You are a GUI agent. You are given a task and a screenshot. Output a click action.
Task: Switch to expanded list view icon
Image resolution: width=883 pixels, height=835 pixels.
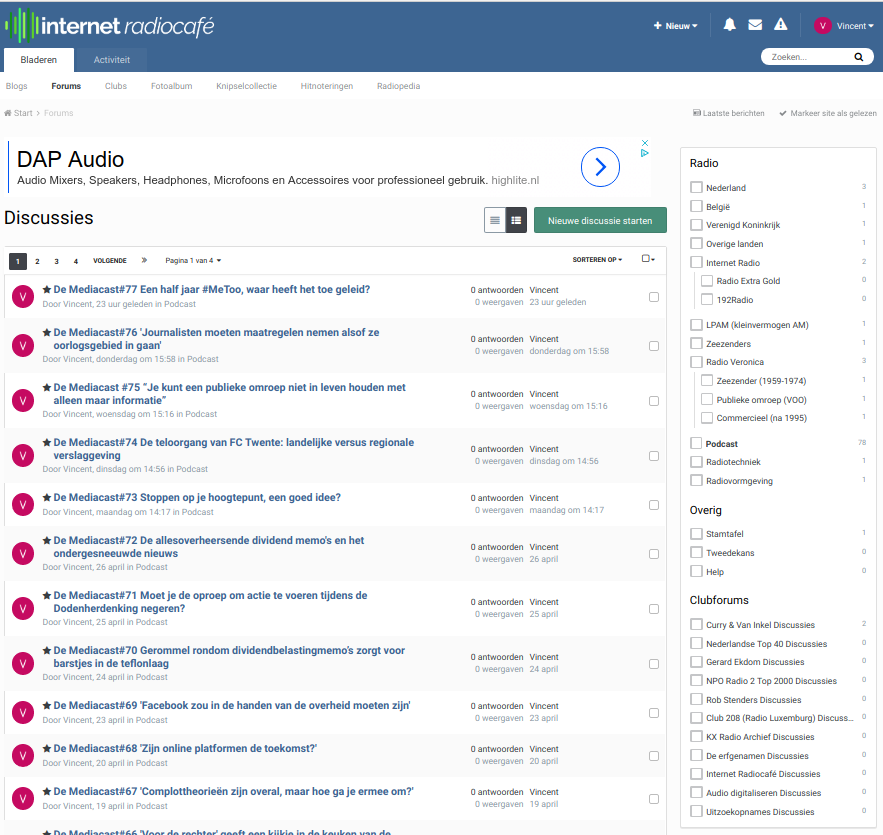click(x=516, y=221)
